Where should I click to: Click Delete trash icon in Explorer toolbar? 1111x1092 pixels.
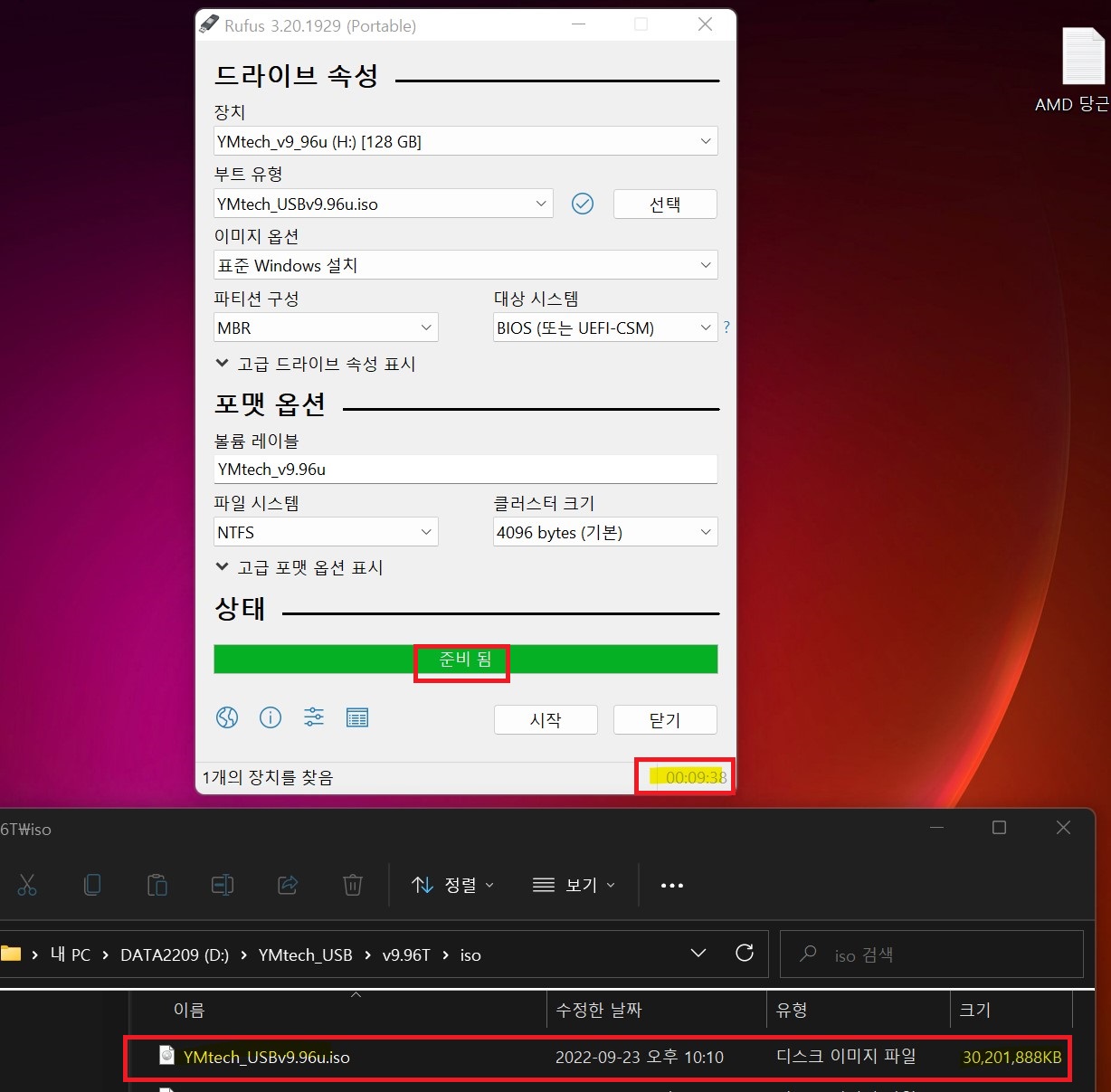tap(353, 885)
